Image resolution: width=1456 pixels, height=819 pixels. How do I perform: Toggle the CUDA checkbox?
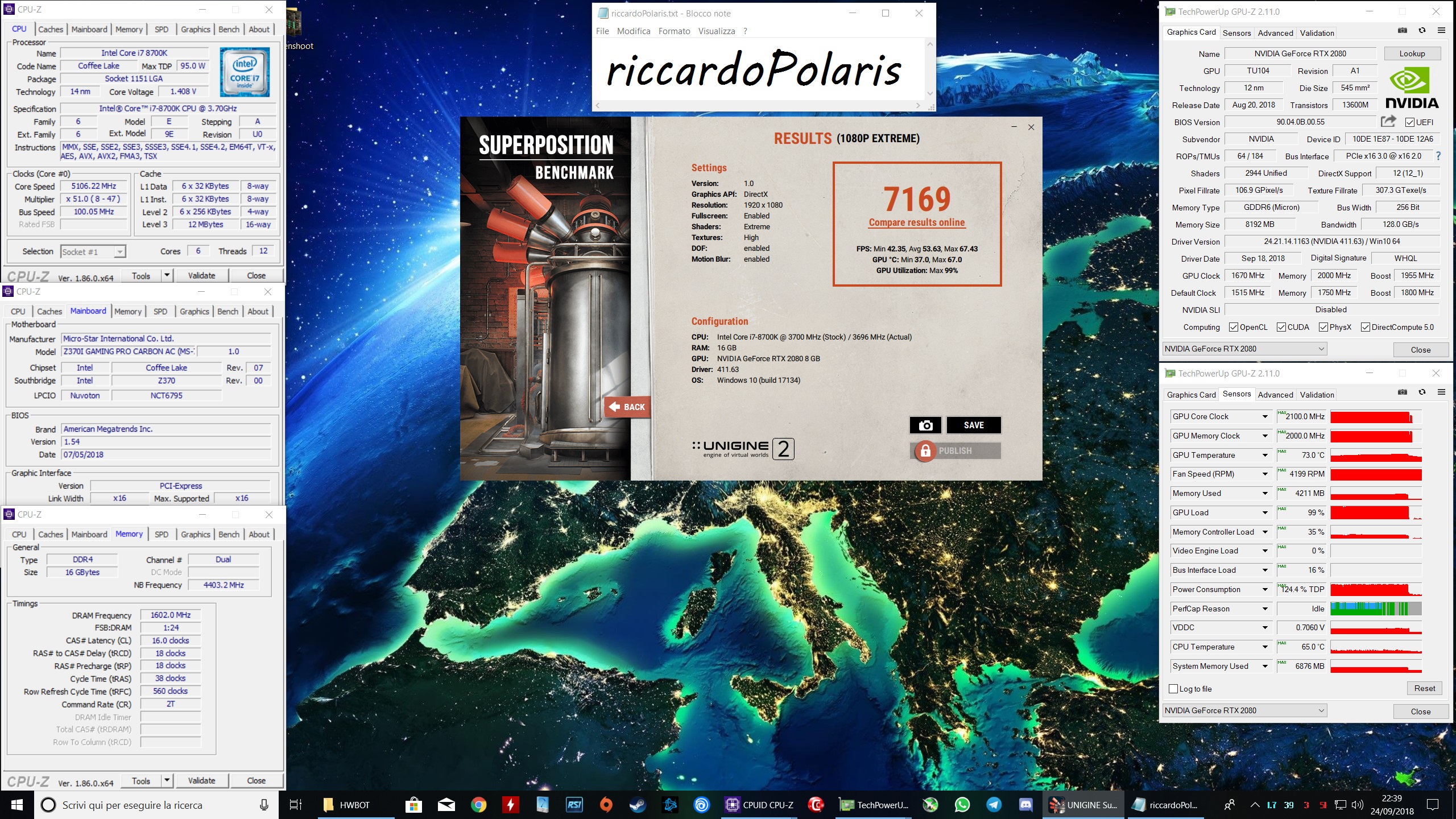tap(1281, 327)
